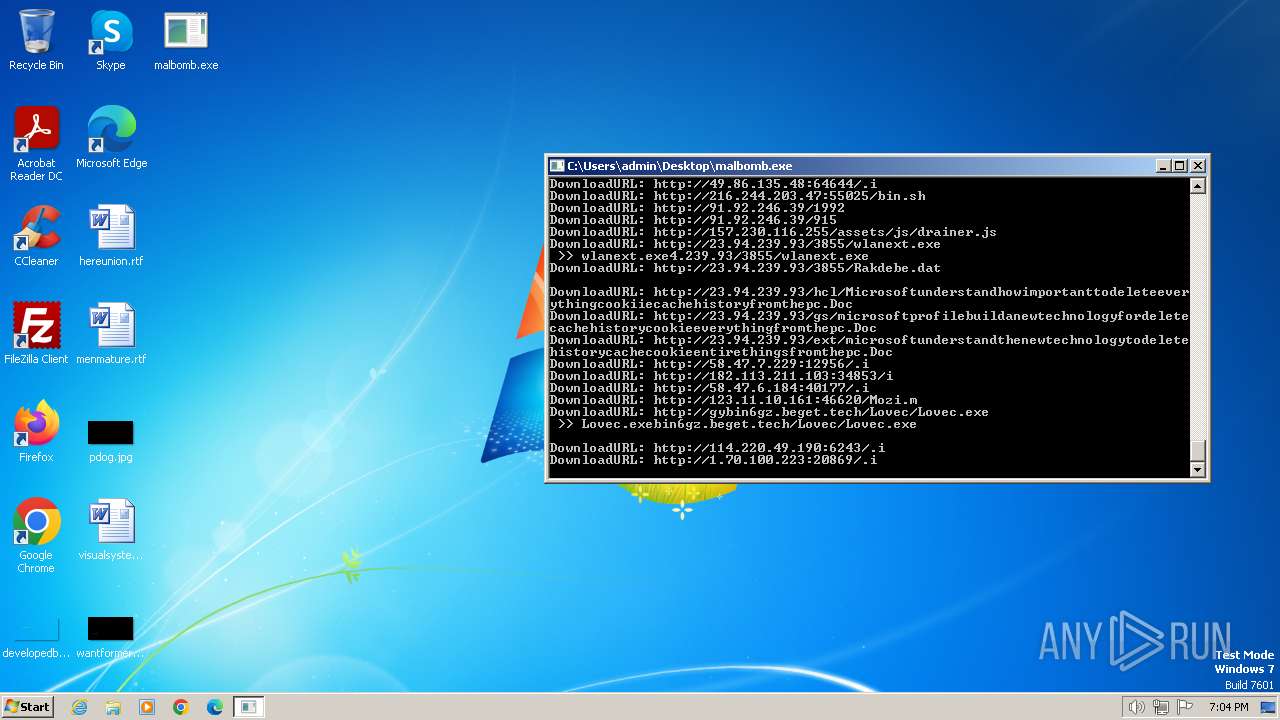Open CCleaner desktop shortcut
The width and height of the screenshot is (1280, 720).
[x=36, y=235]
